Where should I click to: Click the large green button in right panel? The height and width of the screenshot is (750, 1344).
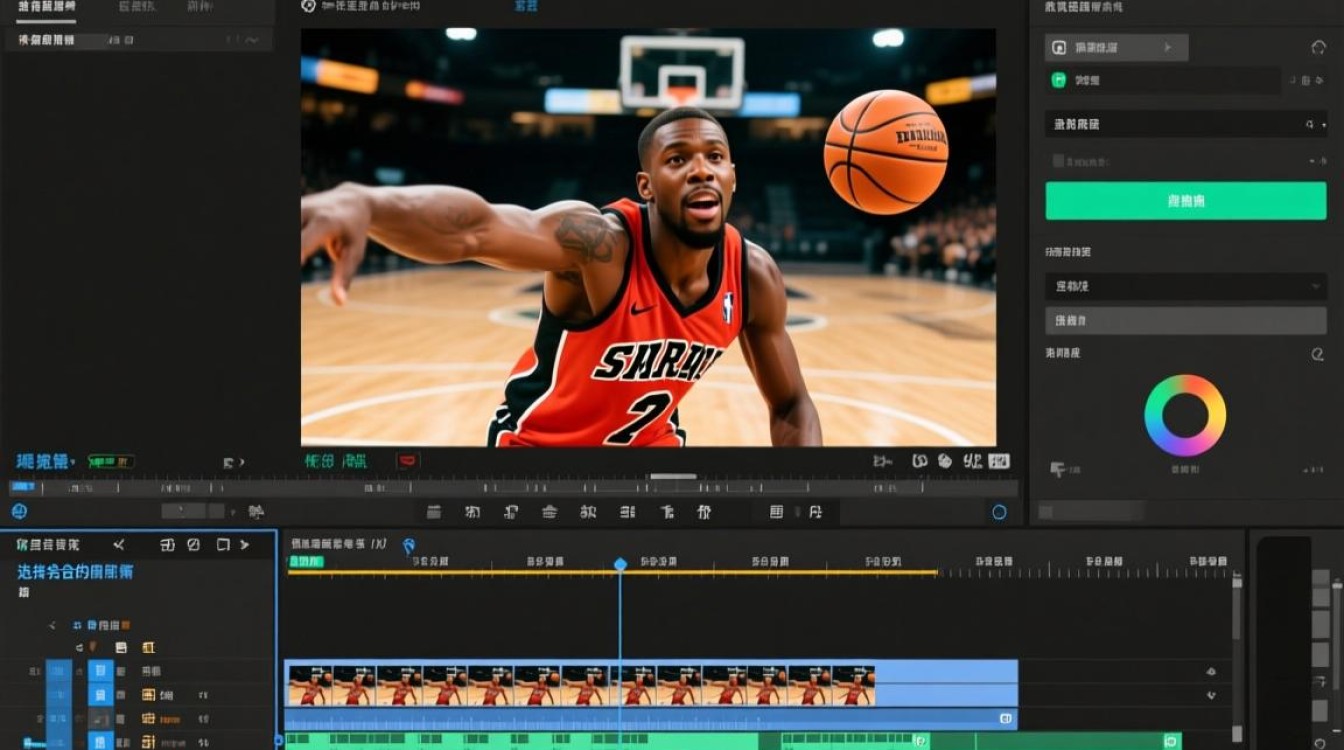coord(1185,201)
